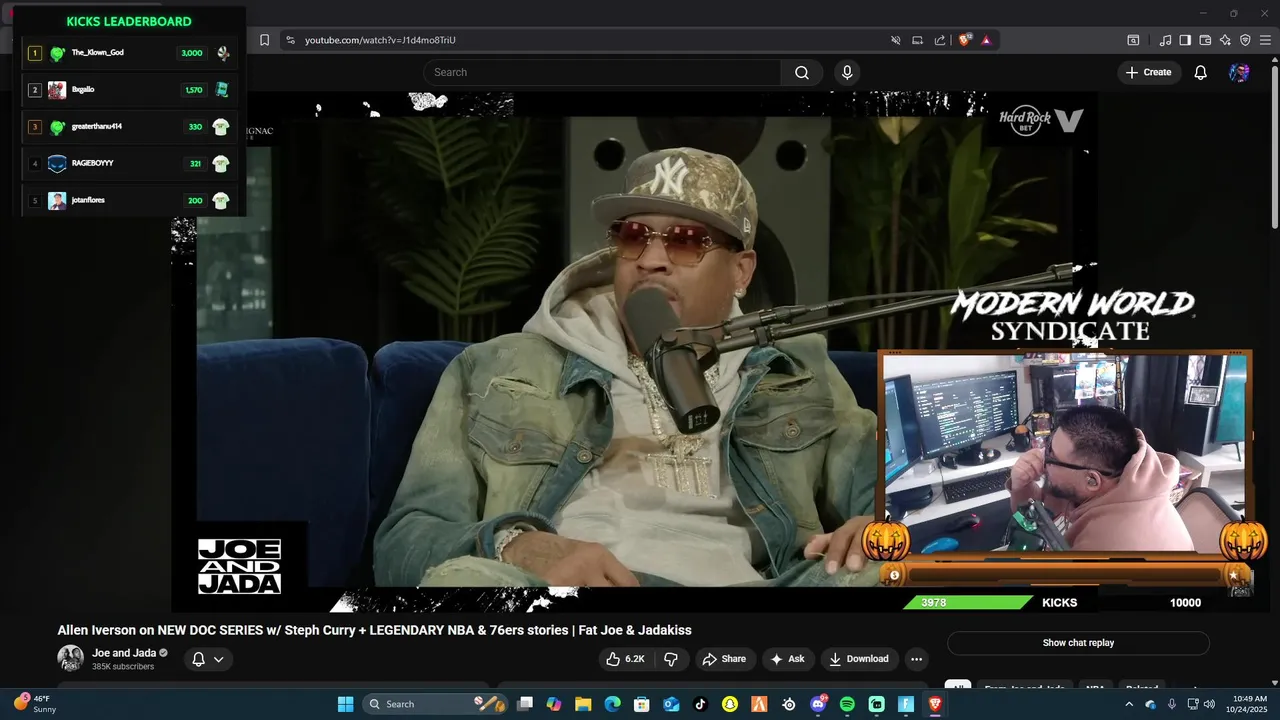Open YouTube notifications bell
The height and width of the screenshot is (720, 1280).
(1201, 72)
